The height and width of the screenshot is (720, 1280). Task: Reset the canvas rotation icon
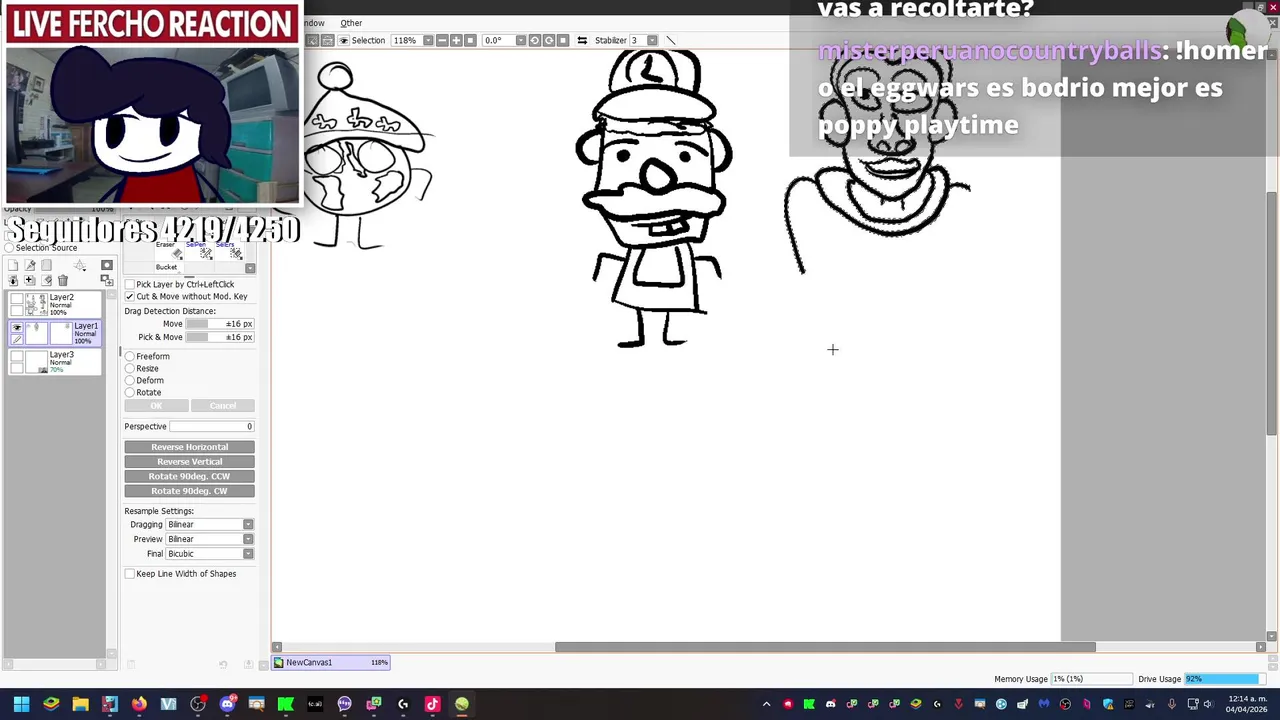coord(563,40)
